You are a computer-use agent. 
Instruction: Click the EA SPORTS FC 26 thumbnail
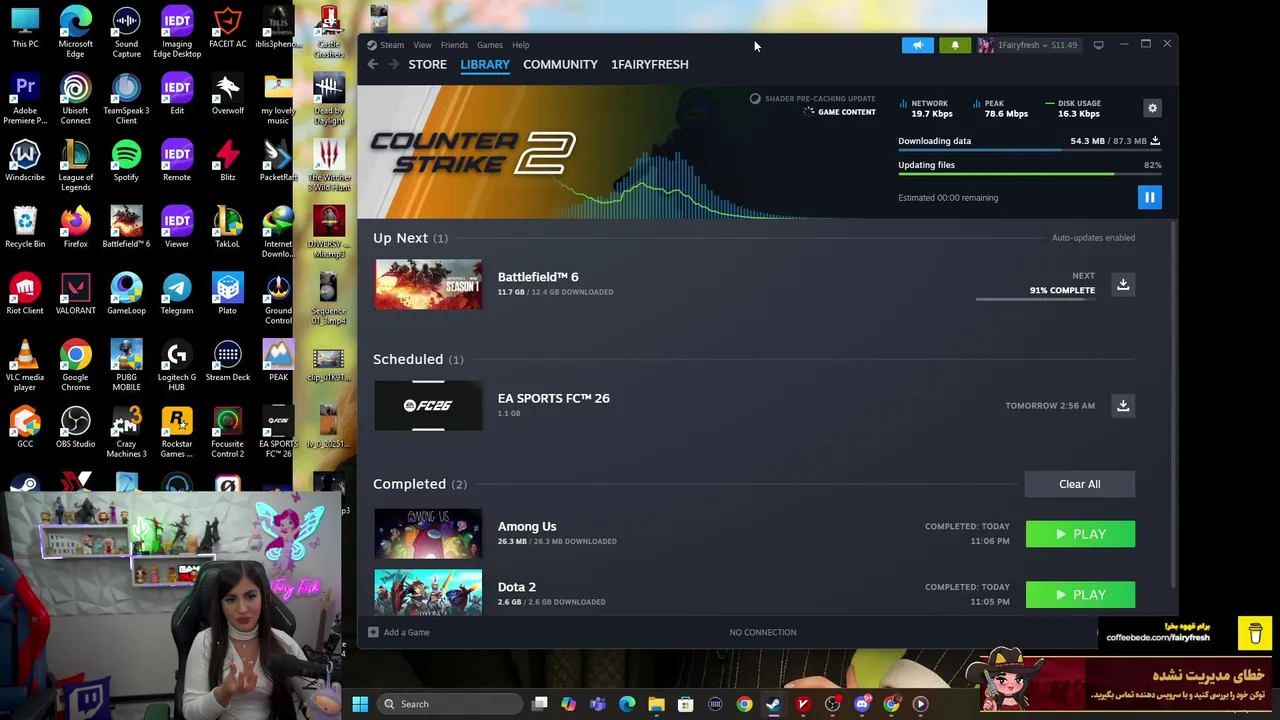428,405
